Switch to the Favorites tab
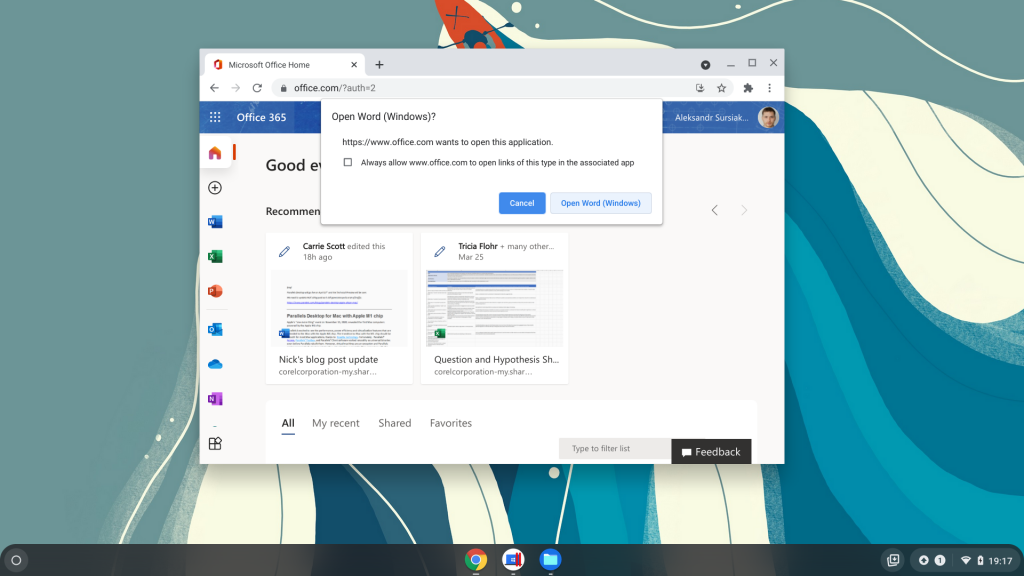 (x=451, y=423)
